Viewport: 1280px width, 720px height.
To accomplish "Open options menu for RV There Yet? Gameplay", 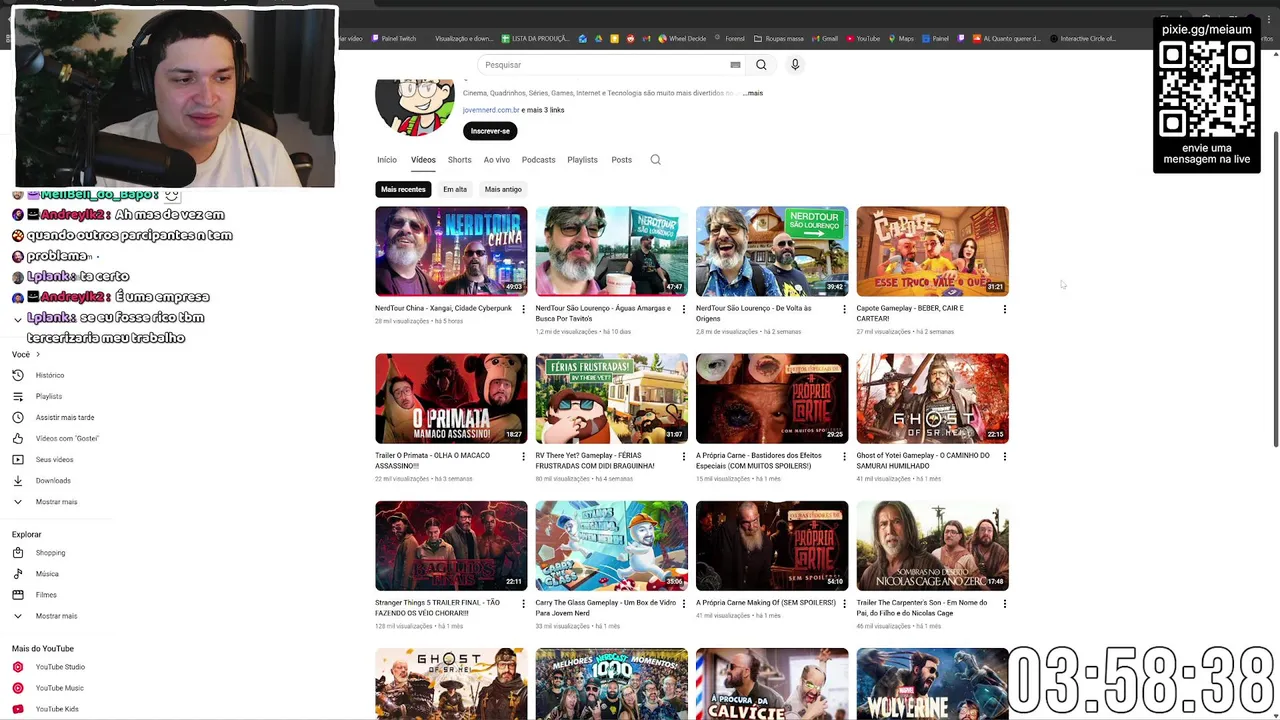I will tap(684, 456).
